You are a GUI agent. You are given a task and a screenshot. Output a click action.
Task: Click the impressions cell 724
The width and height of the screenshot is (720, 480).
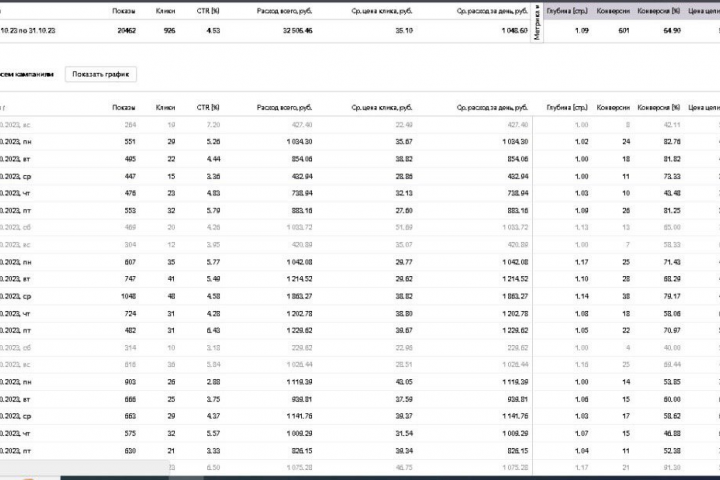130,314
